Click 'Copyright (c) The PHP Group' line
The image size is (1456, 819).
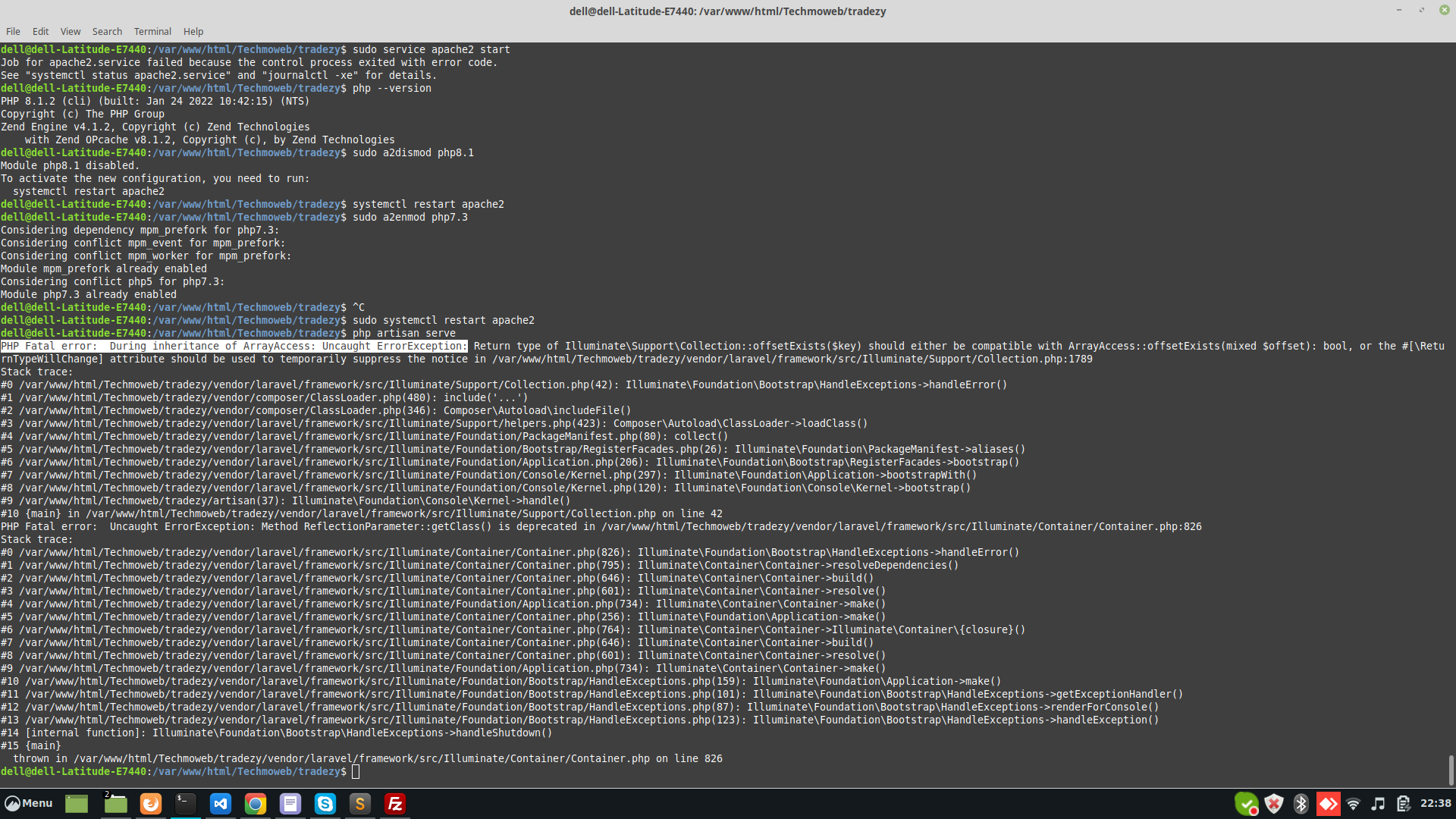click(x=82, y=114)
